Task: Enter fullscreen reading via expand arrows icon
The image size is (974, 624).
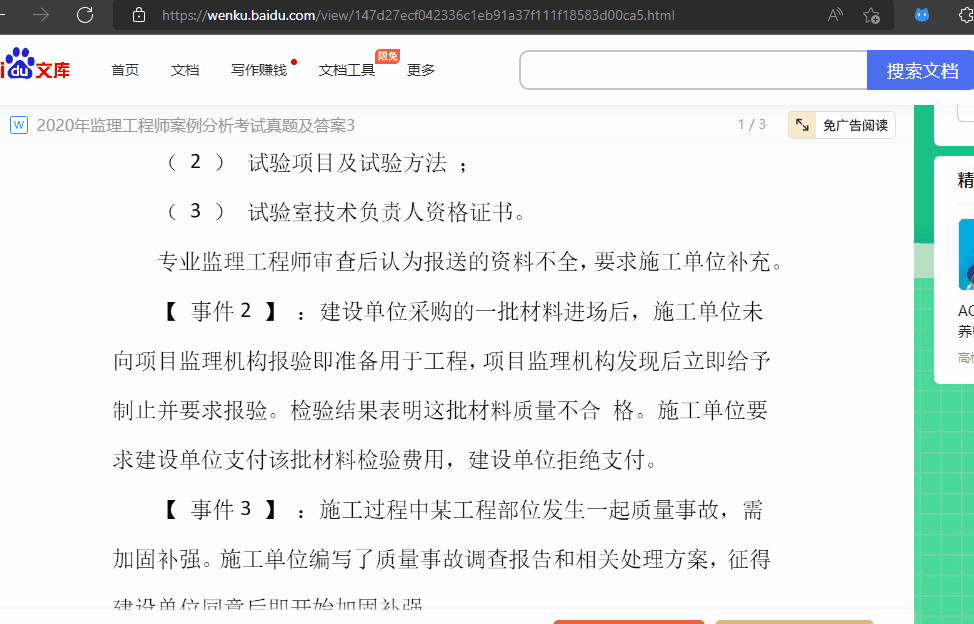Action: click(x=801, y=124)
